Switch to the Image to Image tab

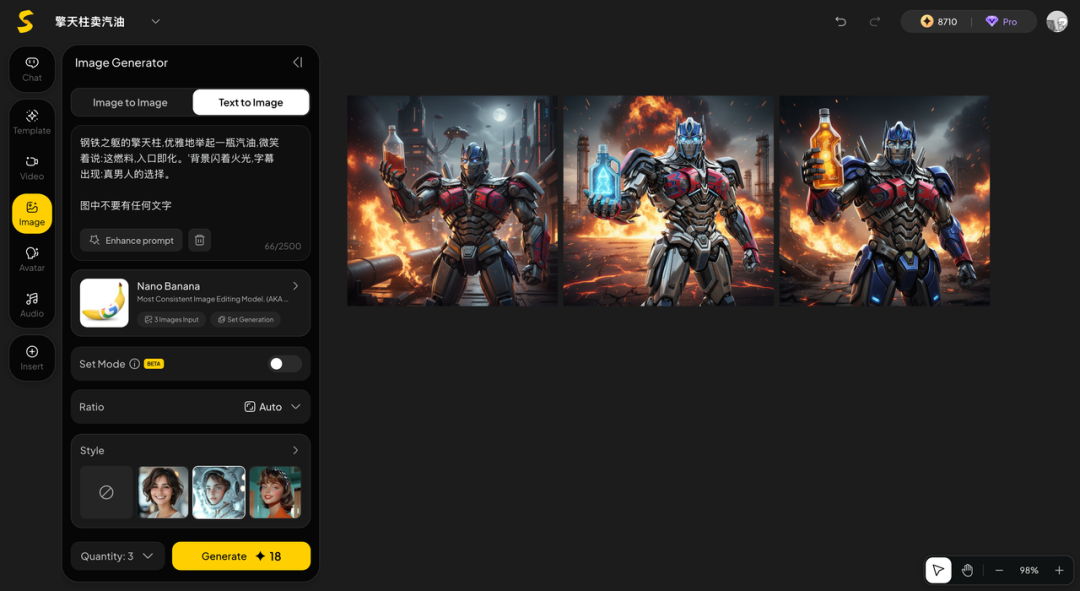coord(131,102)
